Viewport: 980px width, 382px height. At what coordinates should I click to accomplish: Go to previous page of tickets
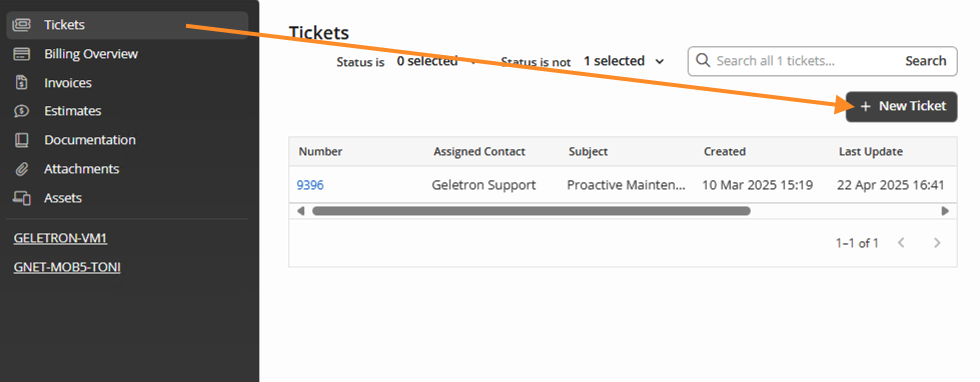tap(901, 243)
